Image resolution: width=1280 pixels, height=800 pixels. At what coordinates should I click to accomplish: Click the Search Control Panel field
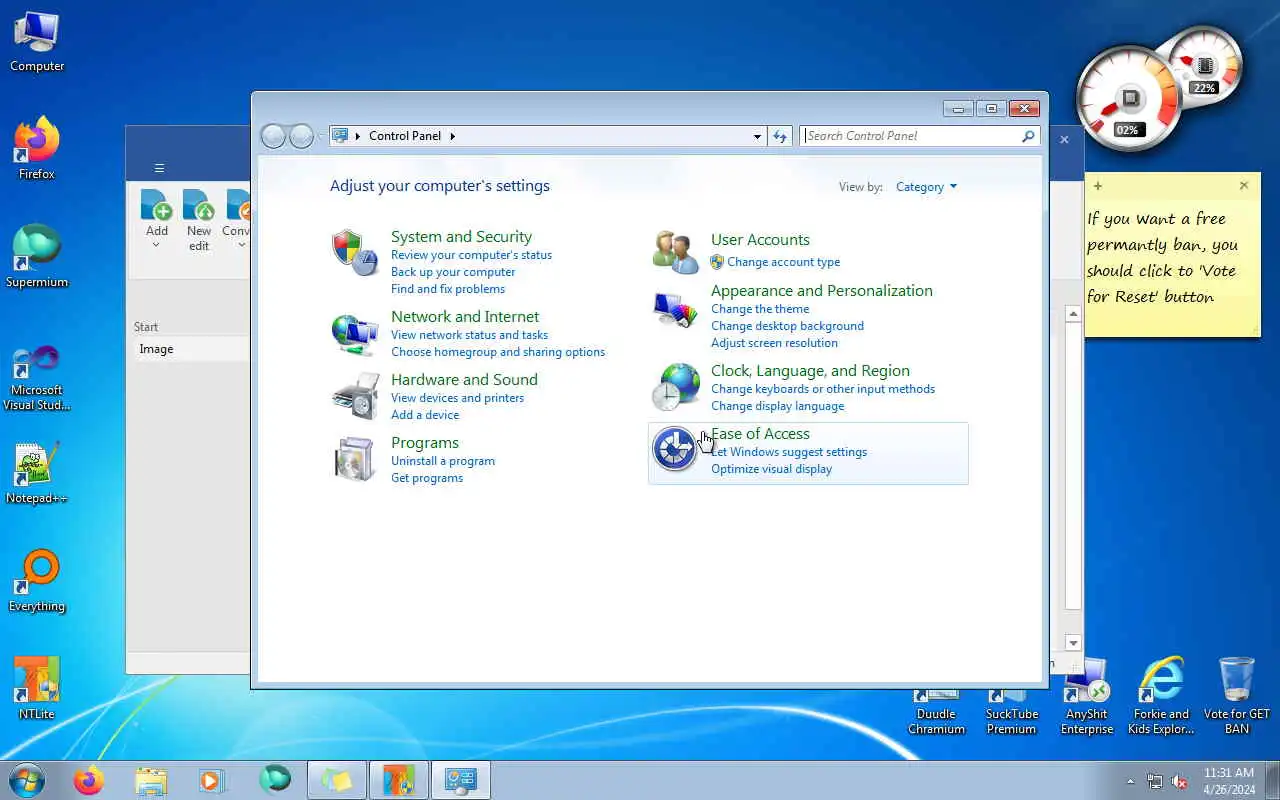click(910, 136)
